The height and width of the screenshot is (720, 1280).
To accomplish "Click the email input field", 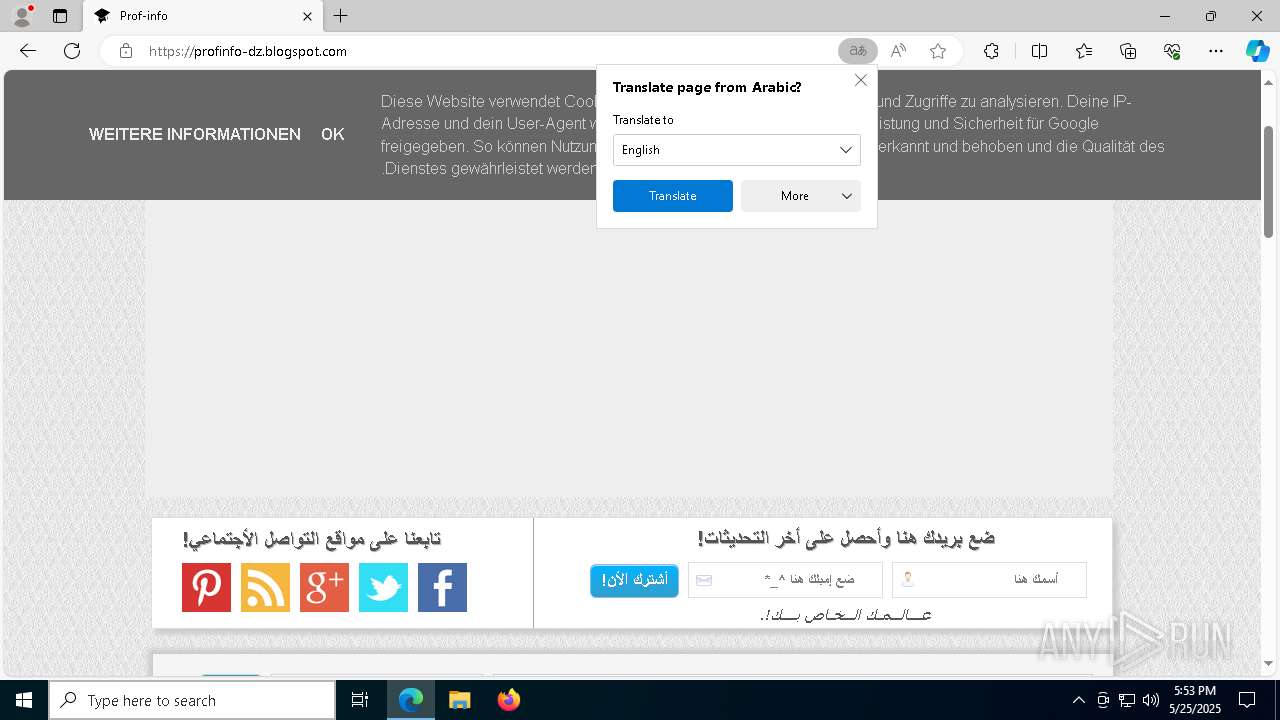I will click(x=785, y=580).
